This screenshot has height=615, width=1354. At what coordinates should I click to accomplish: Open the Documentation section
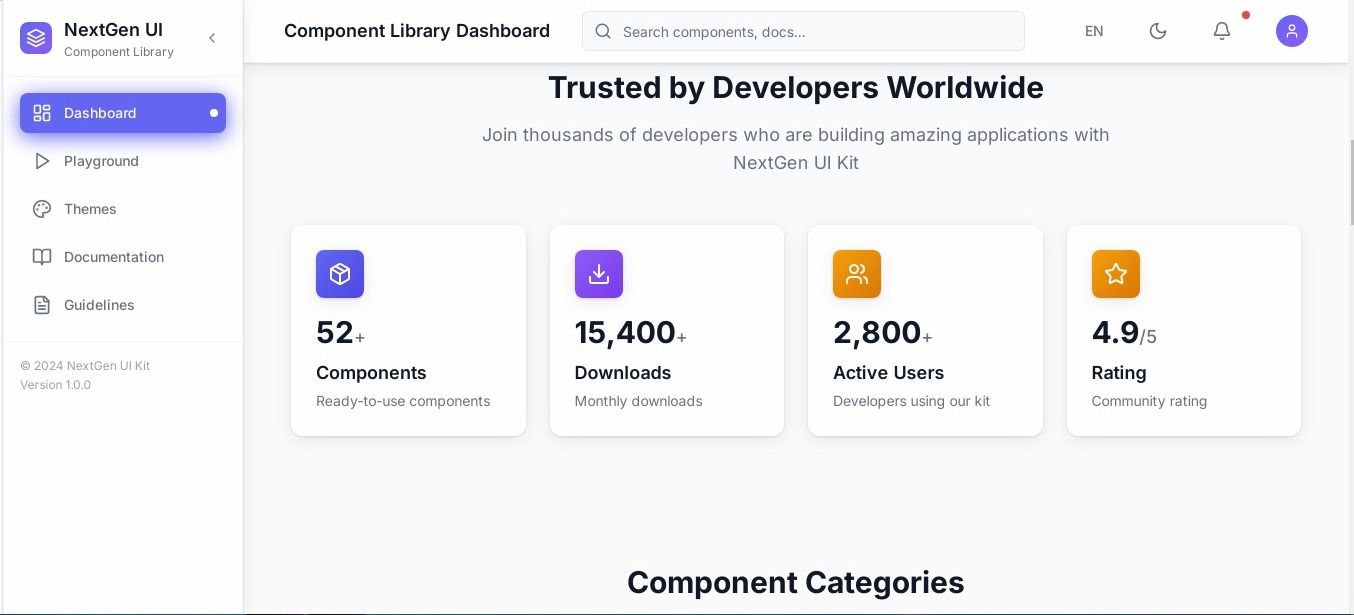113,257
